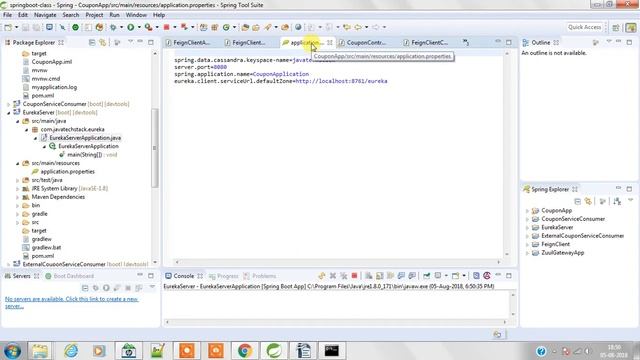The image size is (640, 360).
Task: Maximize the Console view
Action: (x=509, y=276)
